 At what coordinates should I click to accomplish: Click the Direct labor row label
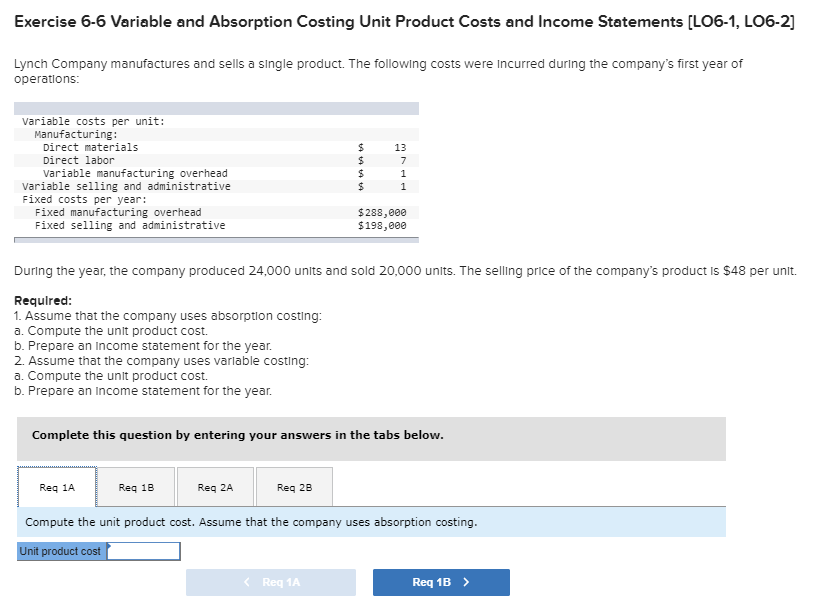(x=79, y=161)
